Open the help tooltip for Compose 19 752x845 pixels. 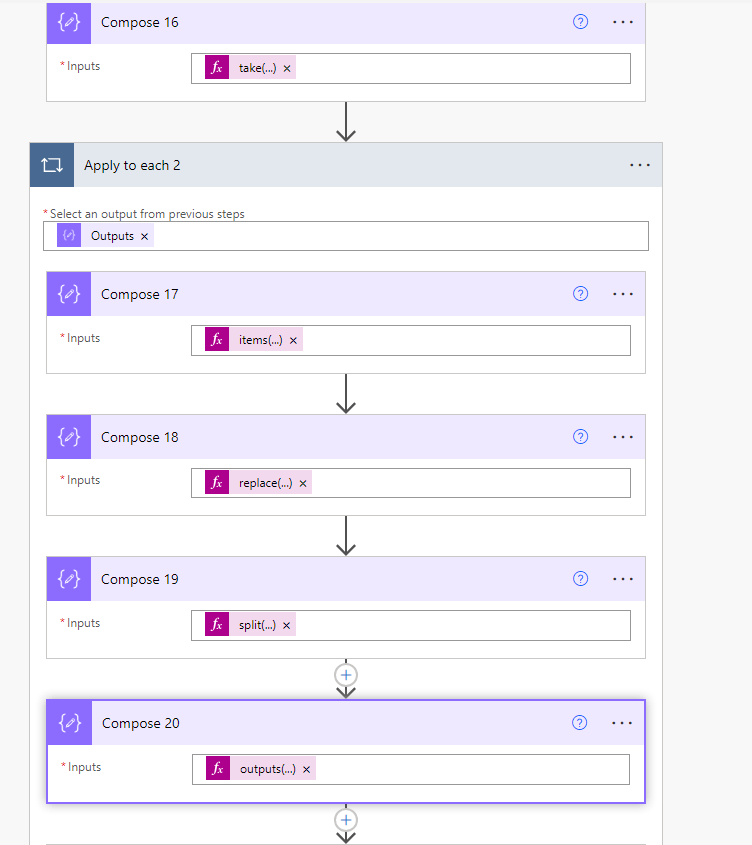click(x=580, y=578)
